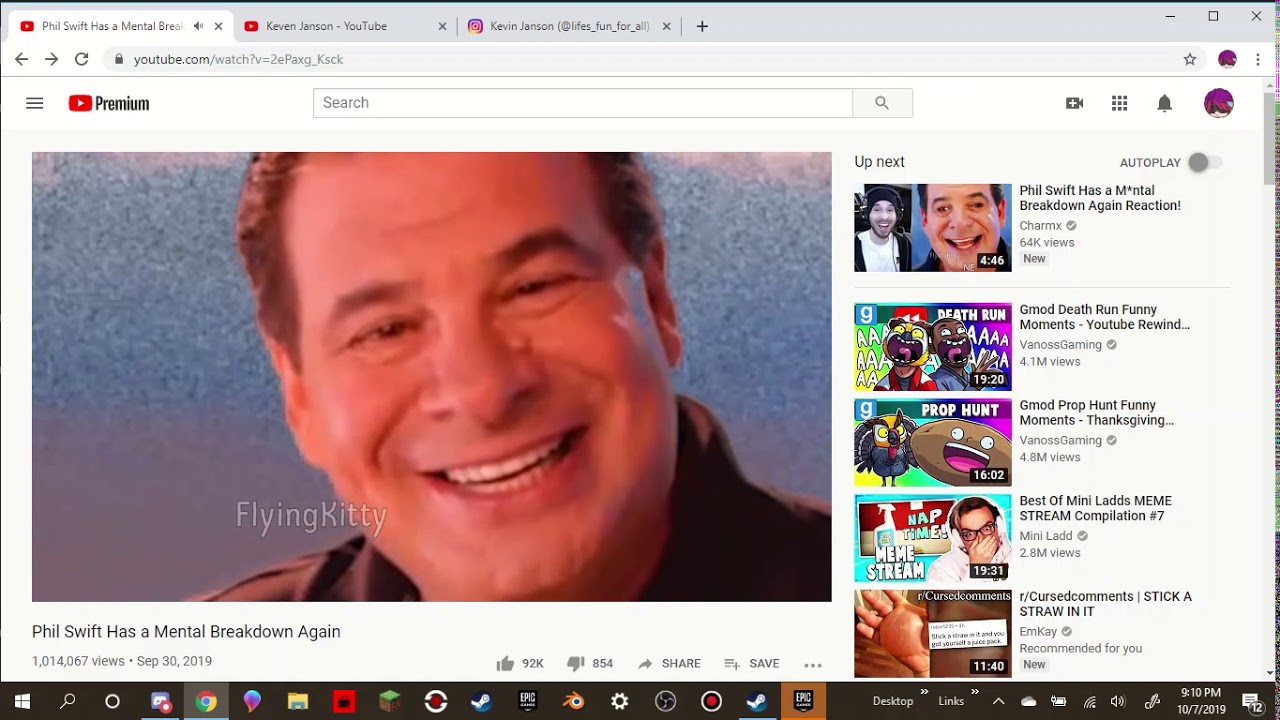The image size is (1280, 720).
Task: Open File Explorer from the taskbar
Action: pos(297,701)
